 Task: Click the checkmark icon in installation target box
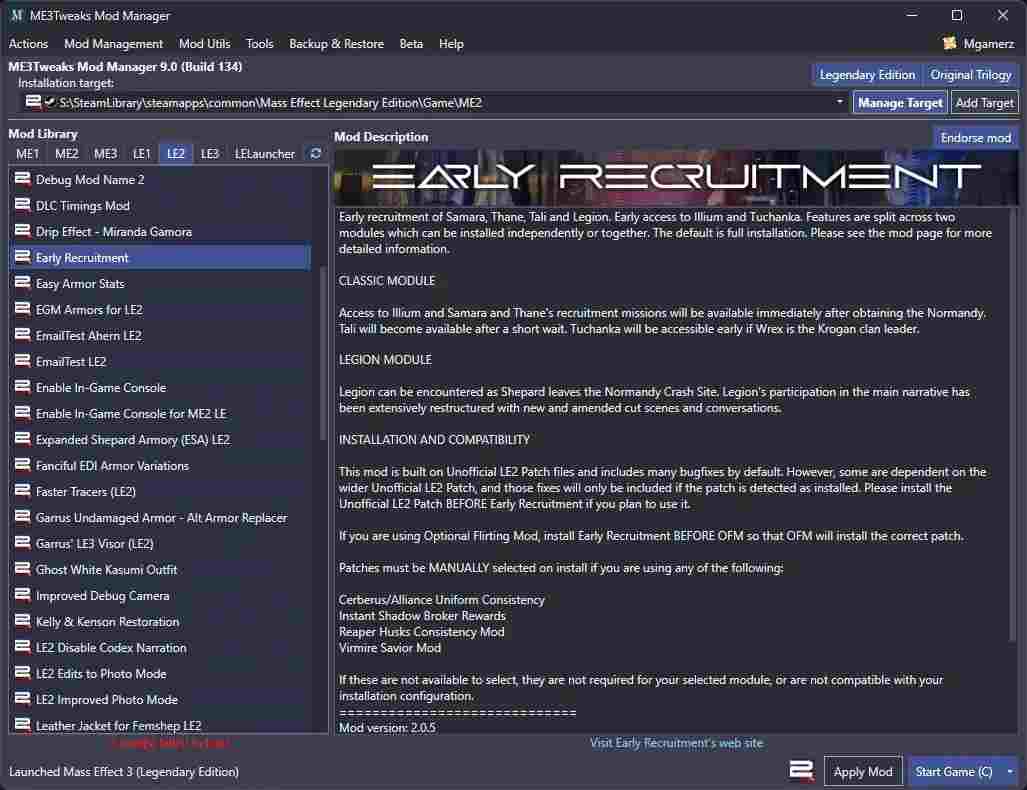[49, 102]
